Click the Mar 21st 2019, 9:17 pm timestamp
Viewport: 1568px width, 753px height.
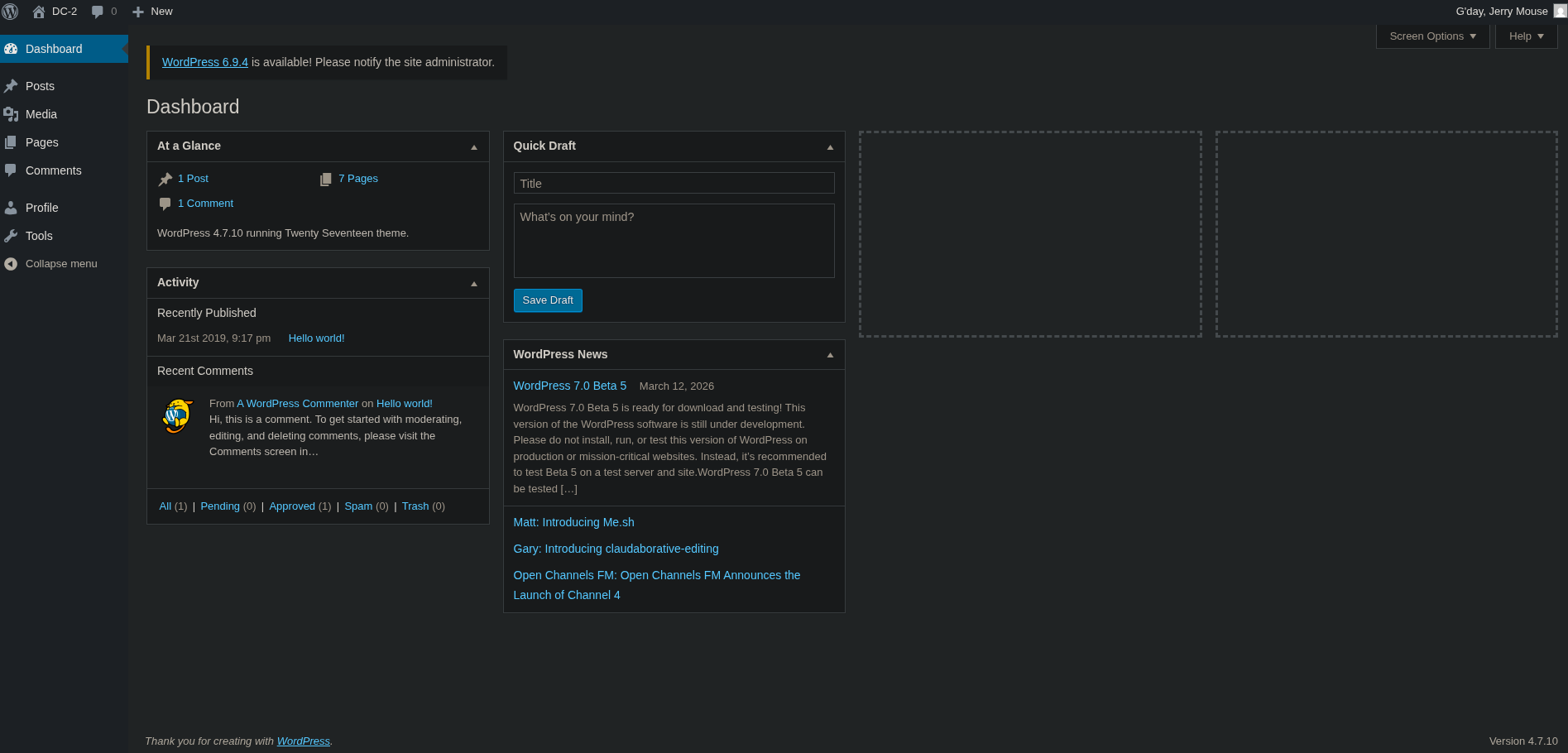coord(214,338)
